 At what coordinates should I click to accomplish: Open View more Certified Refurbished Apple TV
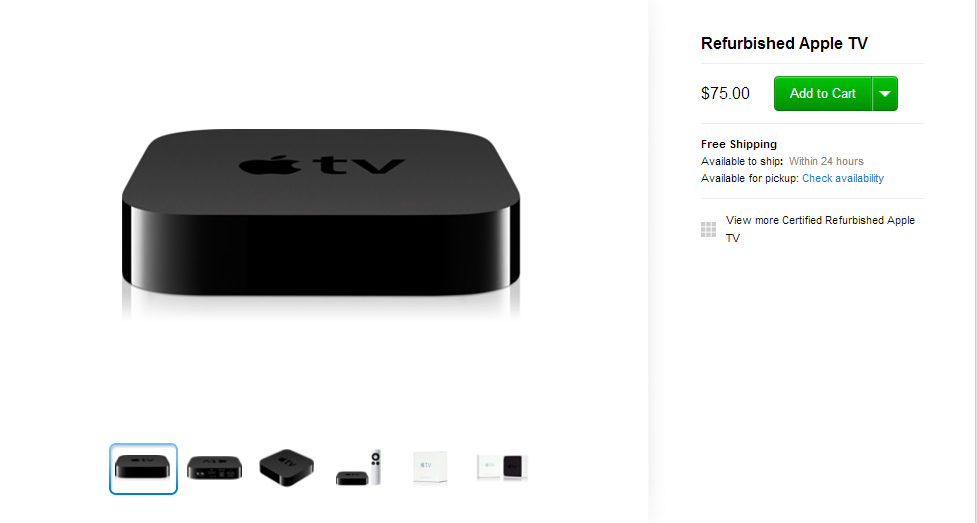pos(820,229)
